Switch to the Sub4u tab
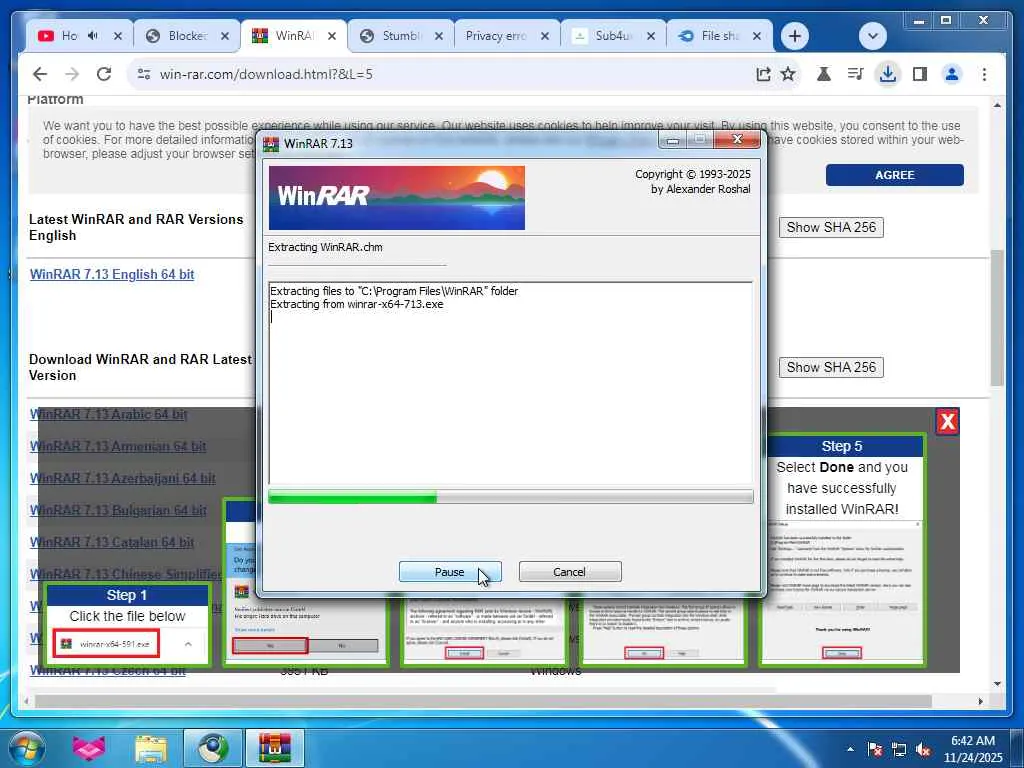Screen dimensions: 1024x768 click(x=611, y=36)
